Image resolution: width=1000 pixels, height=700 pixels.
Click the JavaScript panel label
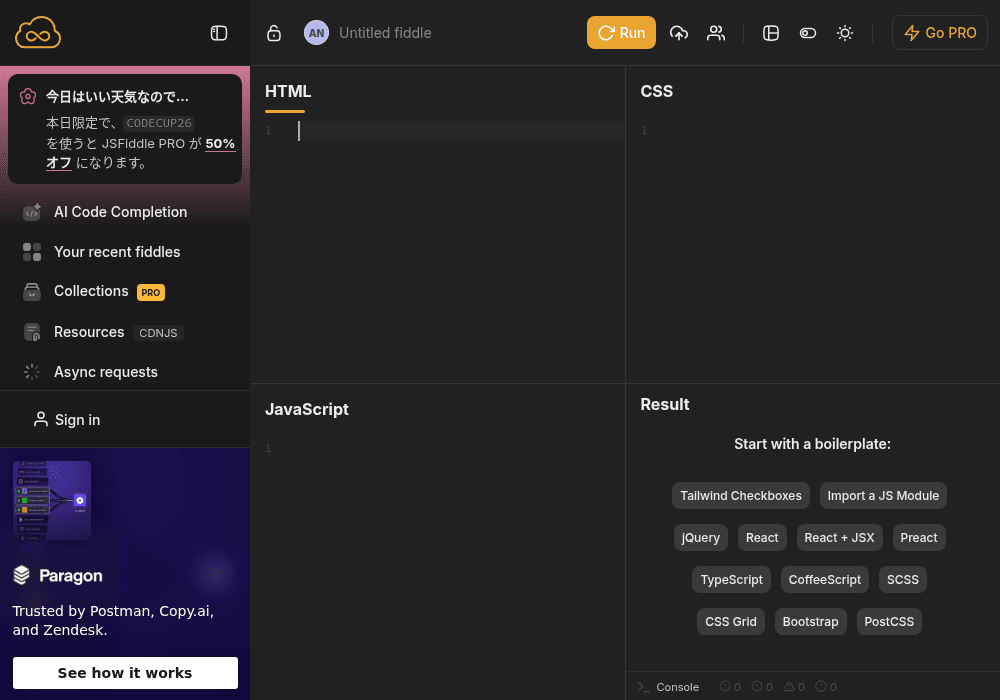coord(307,409)
